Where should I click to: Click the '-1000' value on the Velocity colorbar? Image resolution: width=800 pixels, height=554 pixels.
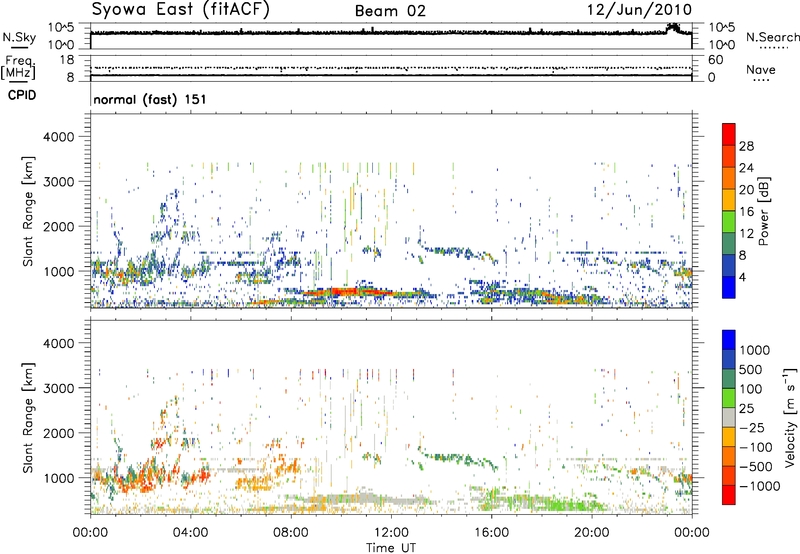click(760, 486)
